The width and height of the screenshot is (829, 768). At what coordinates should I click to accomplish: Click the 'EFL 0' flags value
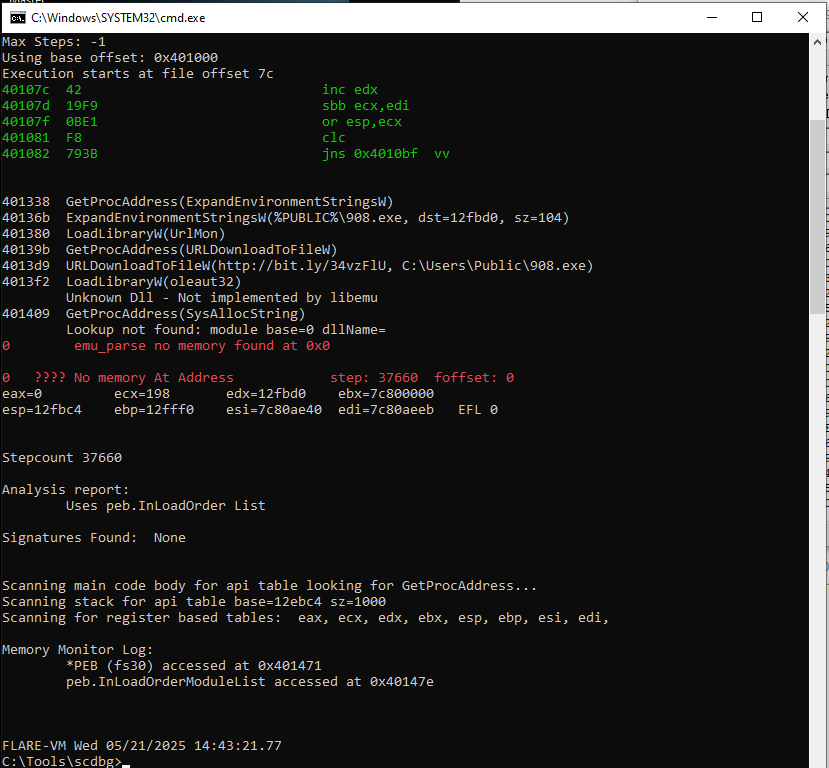coord(478,410)
